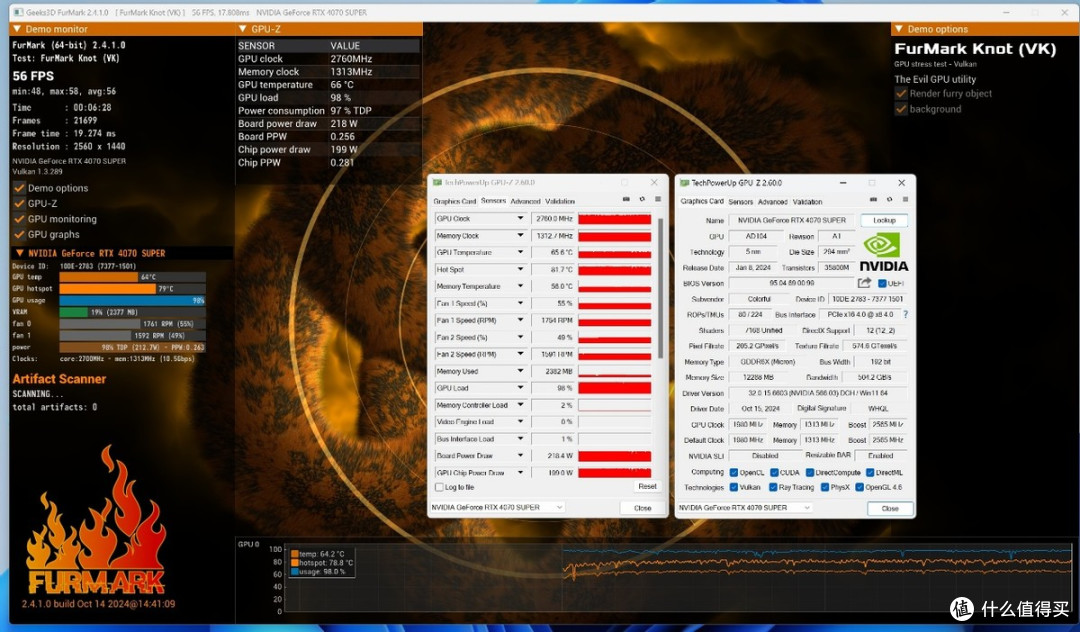1080x632 pixels.
Task: Click the refresh icon in GPU-Z Graphics Card window
Action: click(x=889, y=200)
